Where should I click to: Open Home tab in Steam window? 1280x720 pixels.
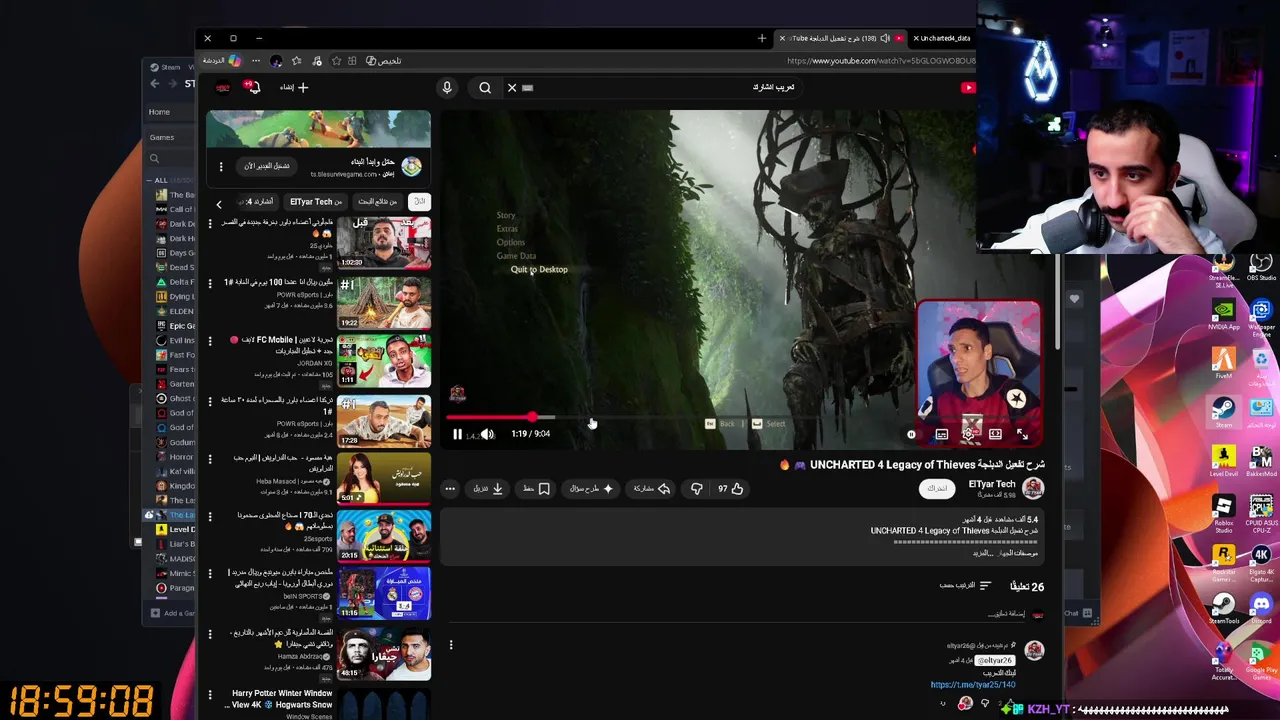pos(159,112)
